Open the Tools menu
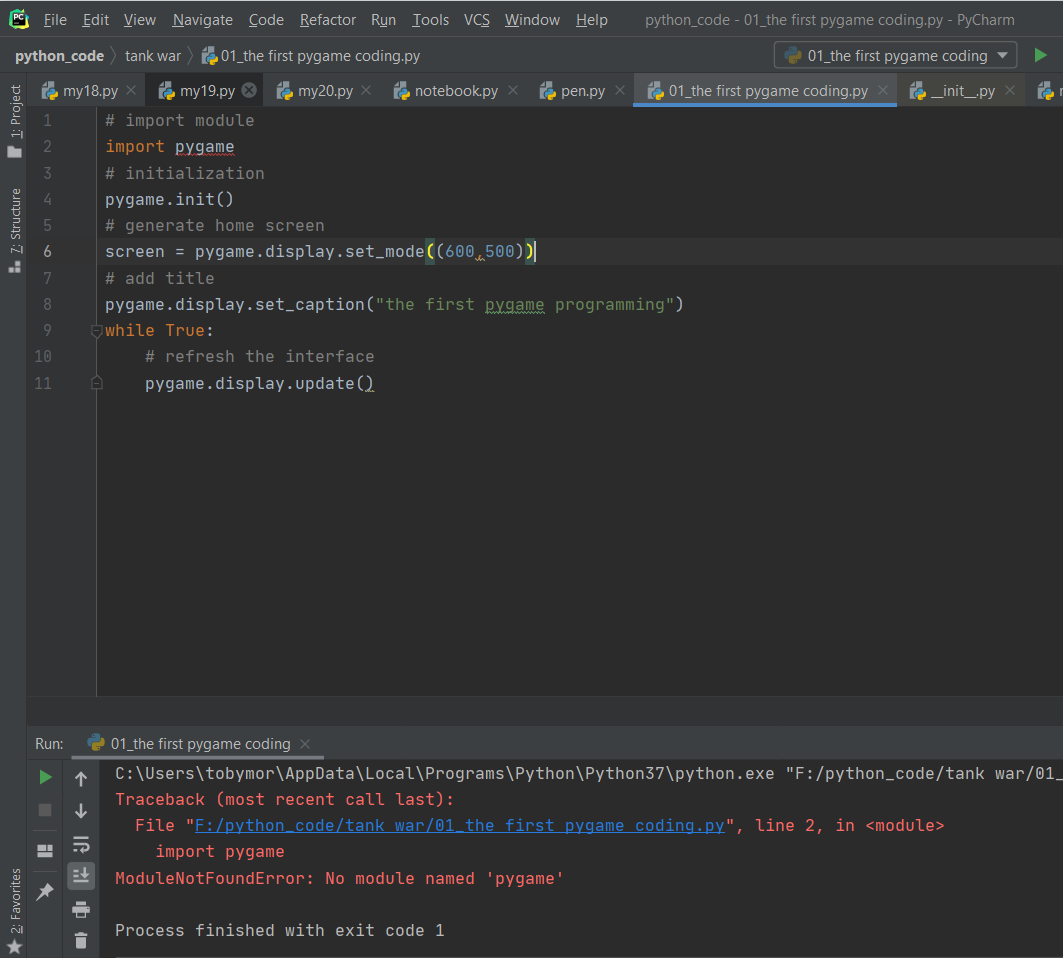 (x=430, y=20)
